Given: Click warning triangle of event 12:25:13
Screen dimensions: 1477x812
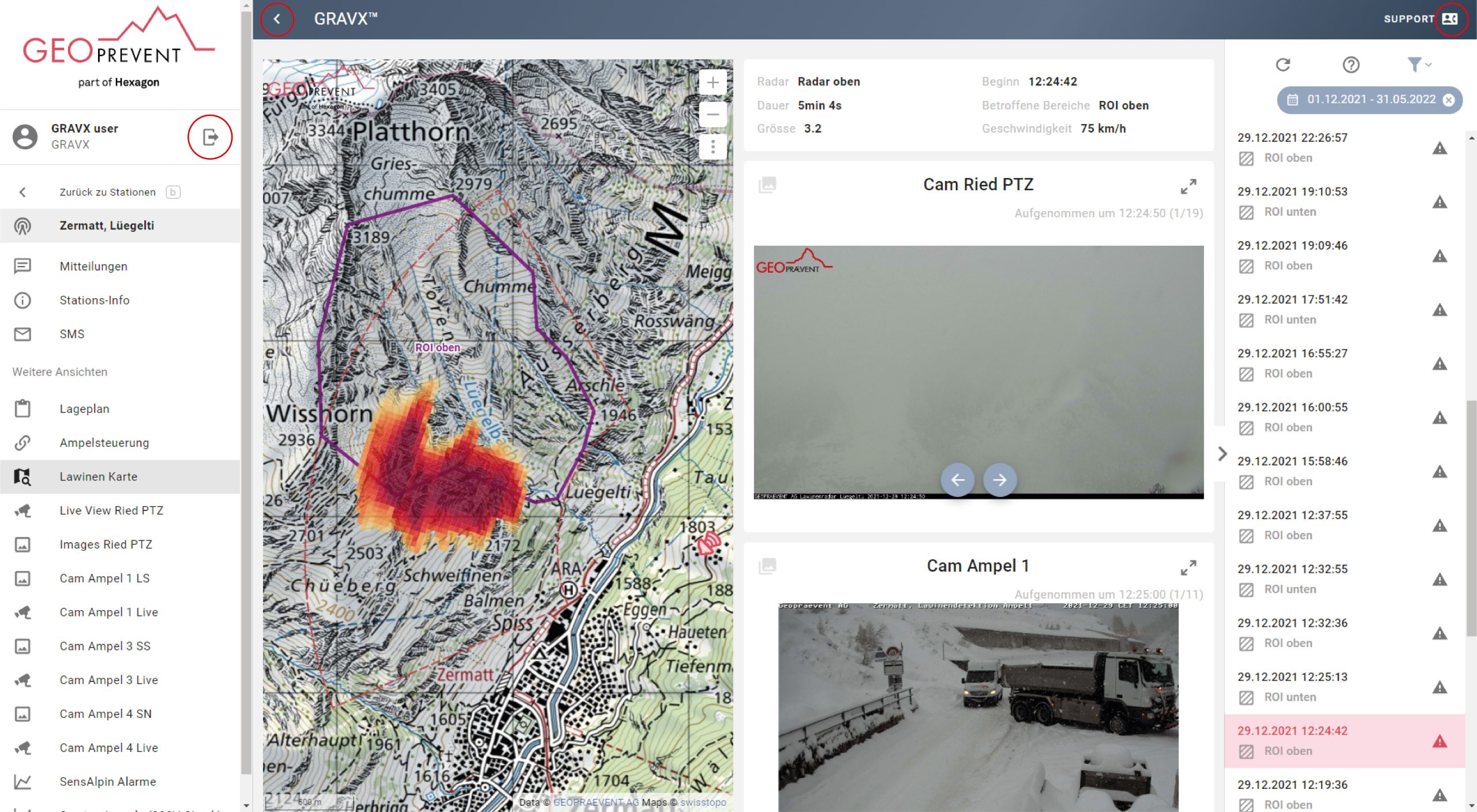Looking at the screenshot, I should [1440, 687].
